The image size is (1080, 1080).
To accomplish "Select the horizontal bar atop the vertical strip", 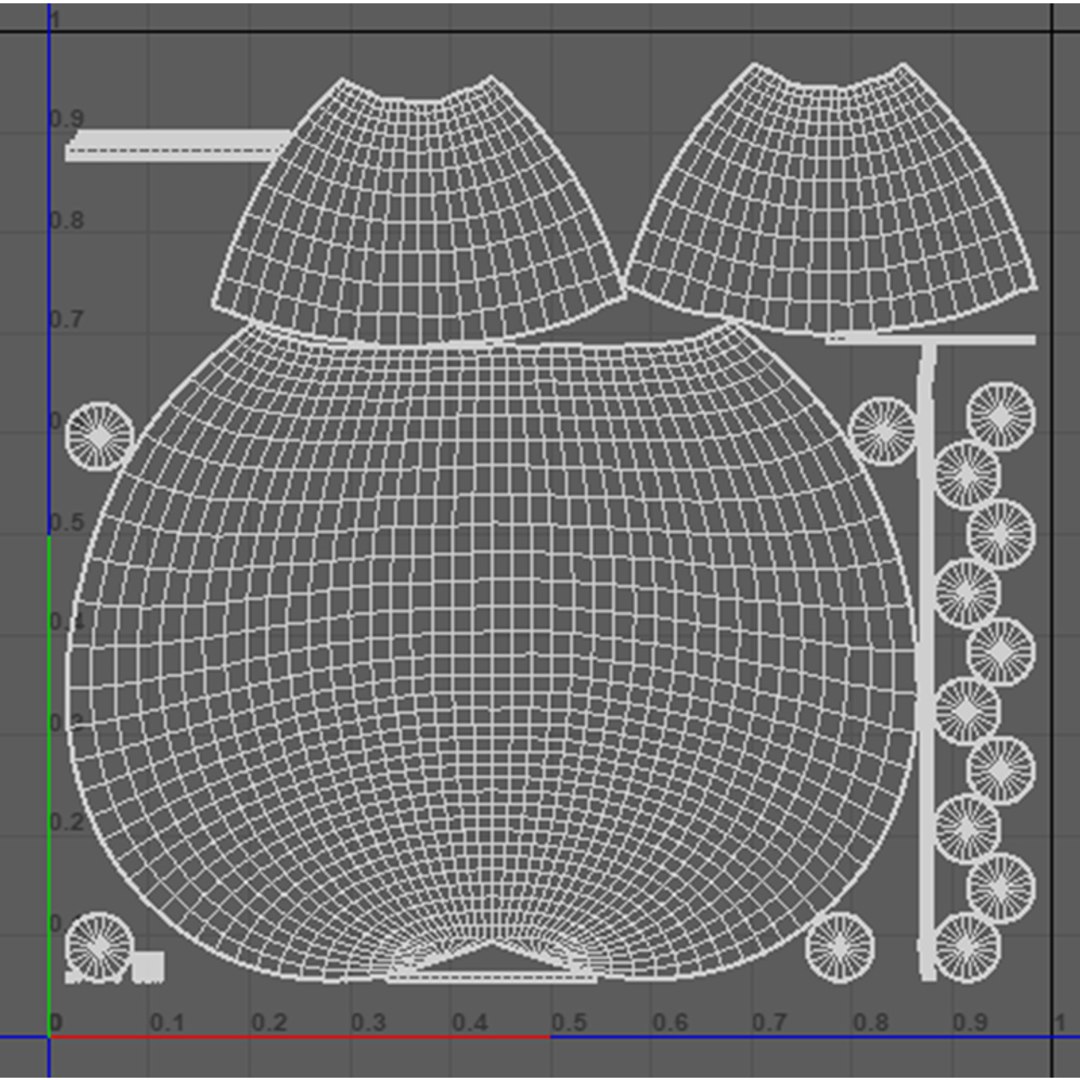I will pyautogui.click(x=931, y=340).
